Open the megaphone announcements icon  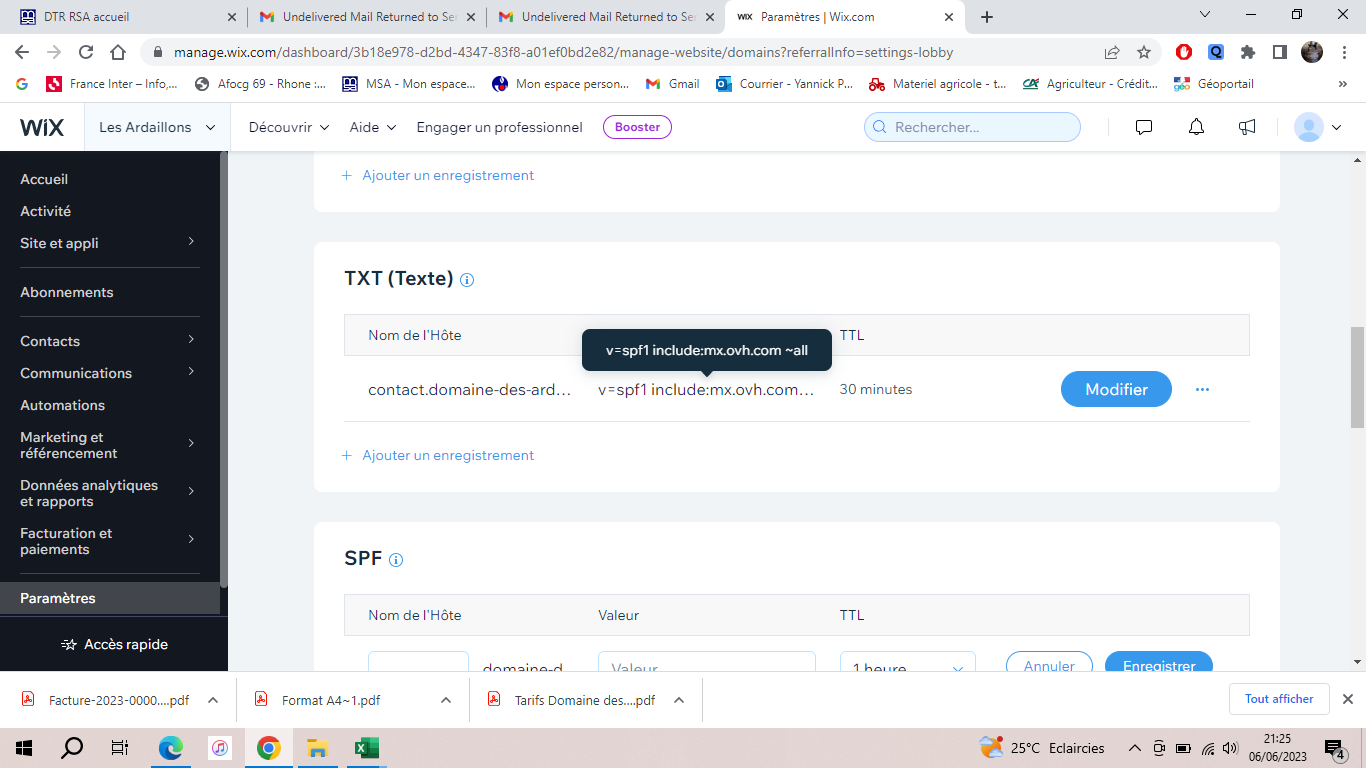click(x=1247, y=127)
